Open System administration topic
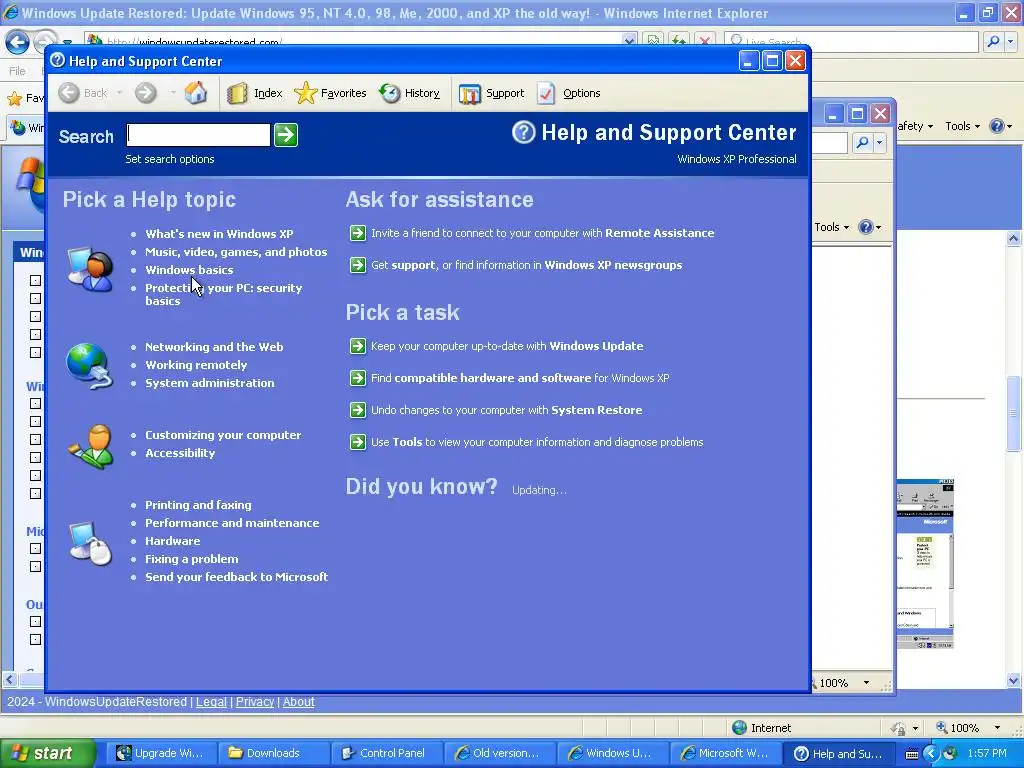 (210, 383)
